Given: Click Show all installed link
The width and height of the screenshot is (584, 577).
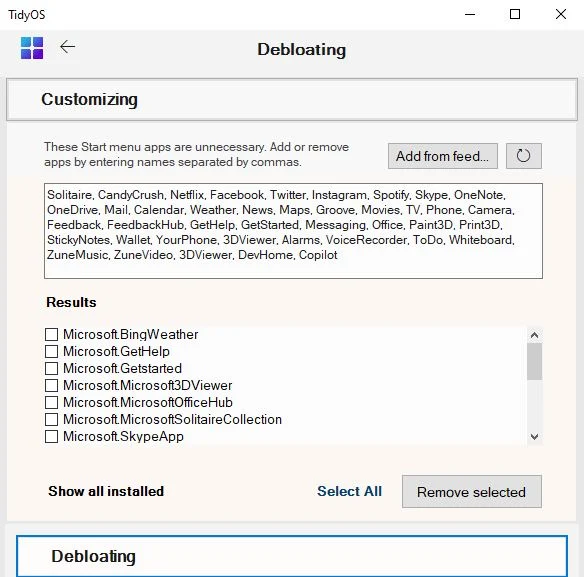Looking at the screenshot, I should (x=106, y=491).
